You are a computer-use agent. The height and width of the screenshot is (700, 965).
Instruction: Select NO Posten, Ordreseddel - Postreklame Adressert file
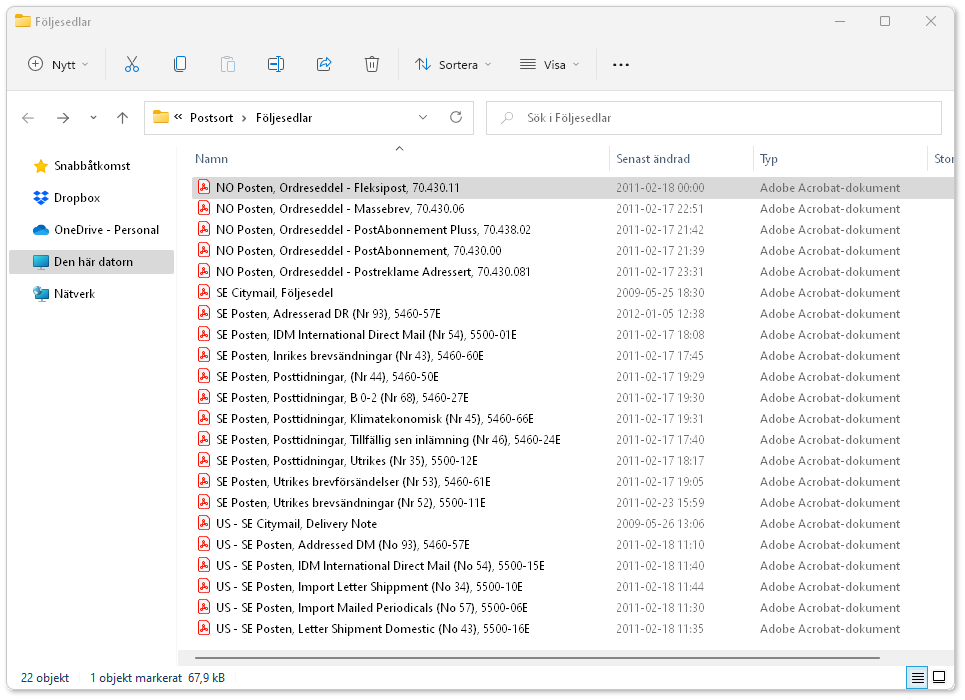(572, 272)
